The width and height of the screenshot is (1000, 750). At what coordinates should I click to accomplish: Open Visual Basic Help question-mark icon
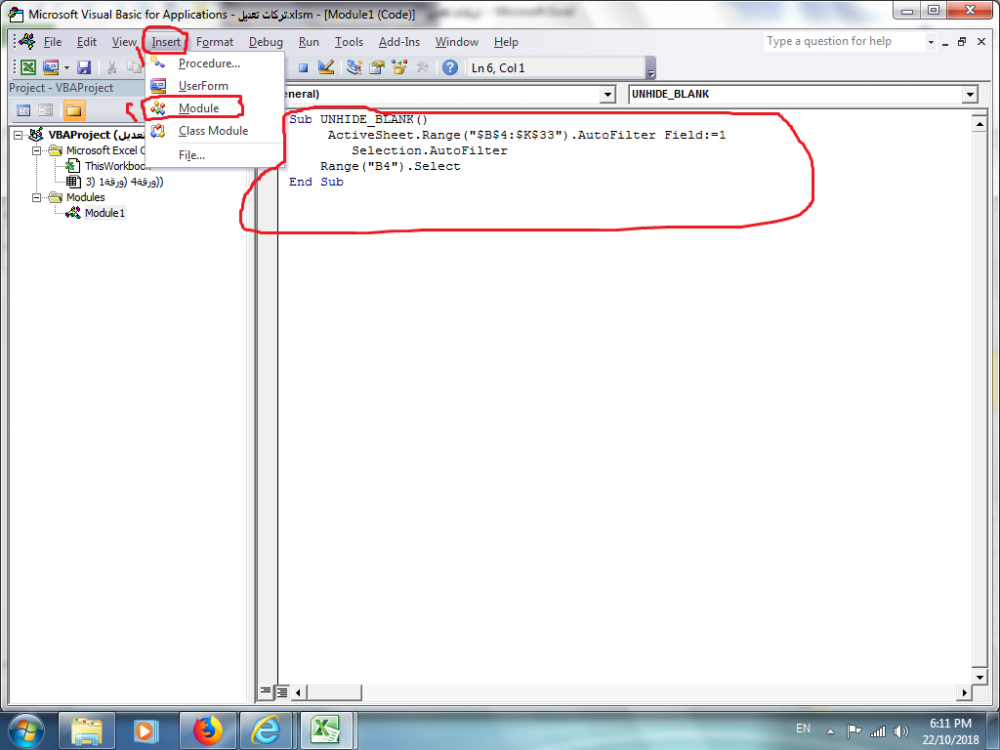point(450,67)
